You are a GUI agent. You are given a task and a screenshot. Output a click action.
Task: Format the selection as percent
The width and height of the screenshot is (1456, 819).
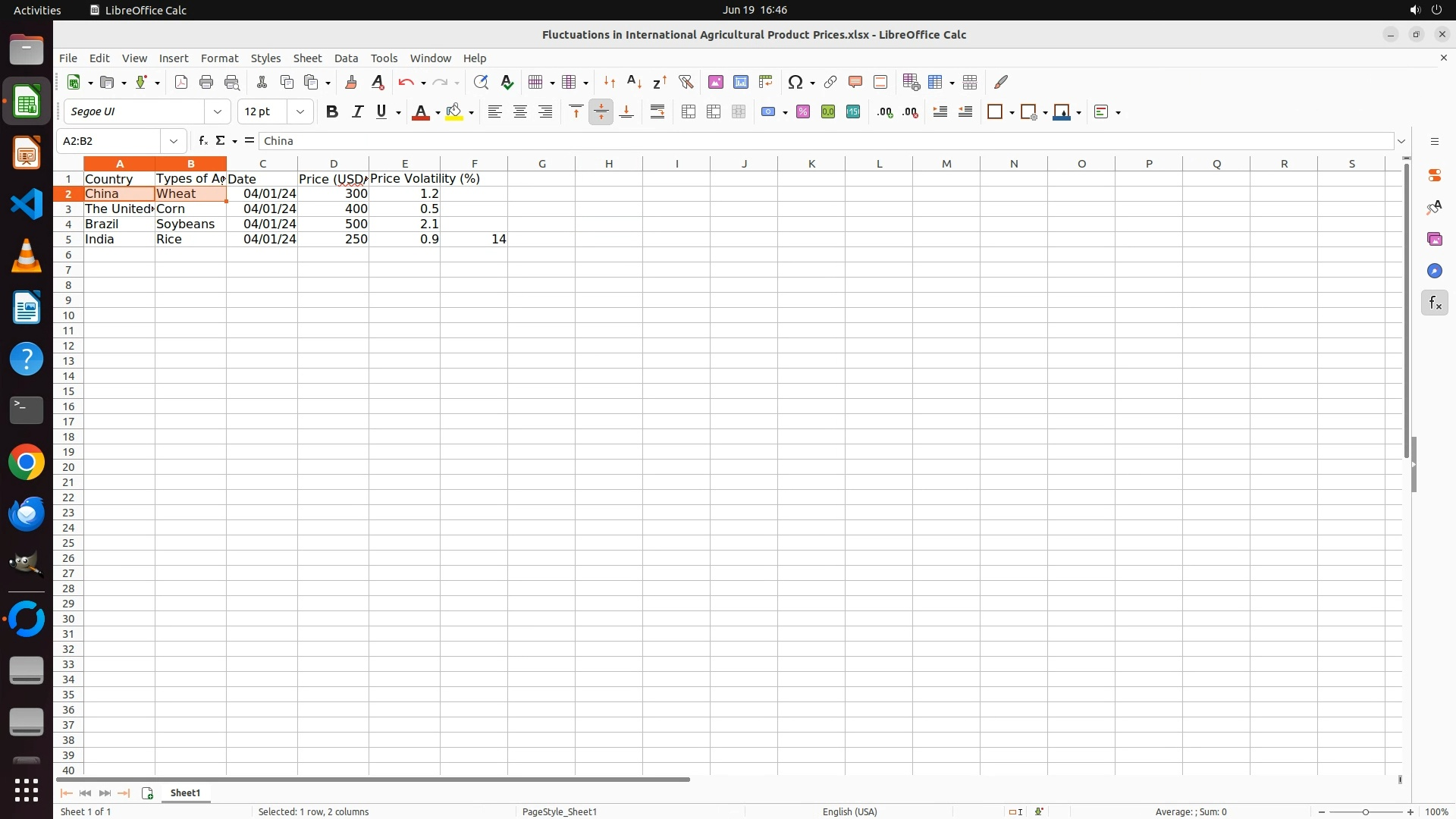coord(803,112)
